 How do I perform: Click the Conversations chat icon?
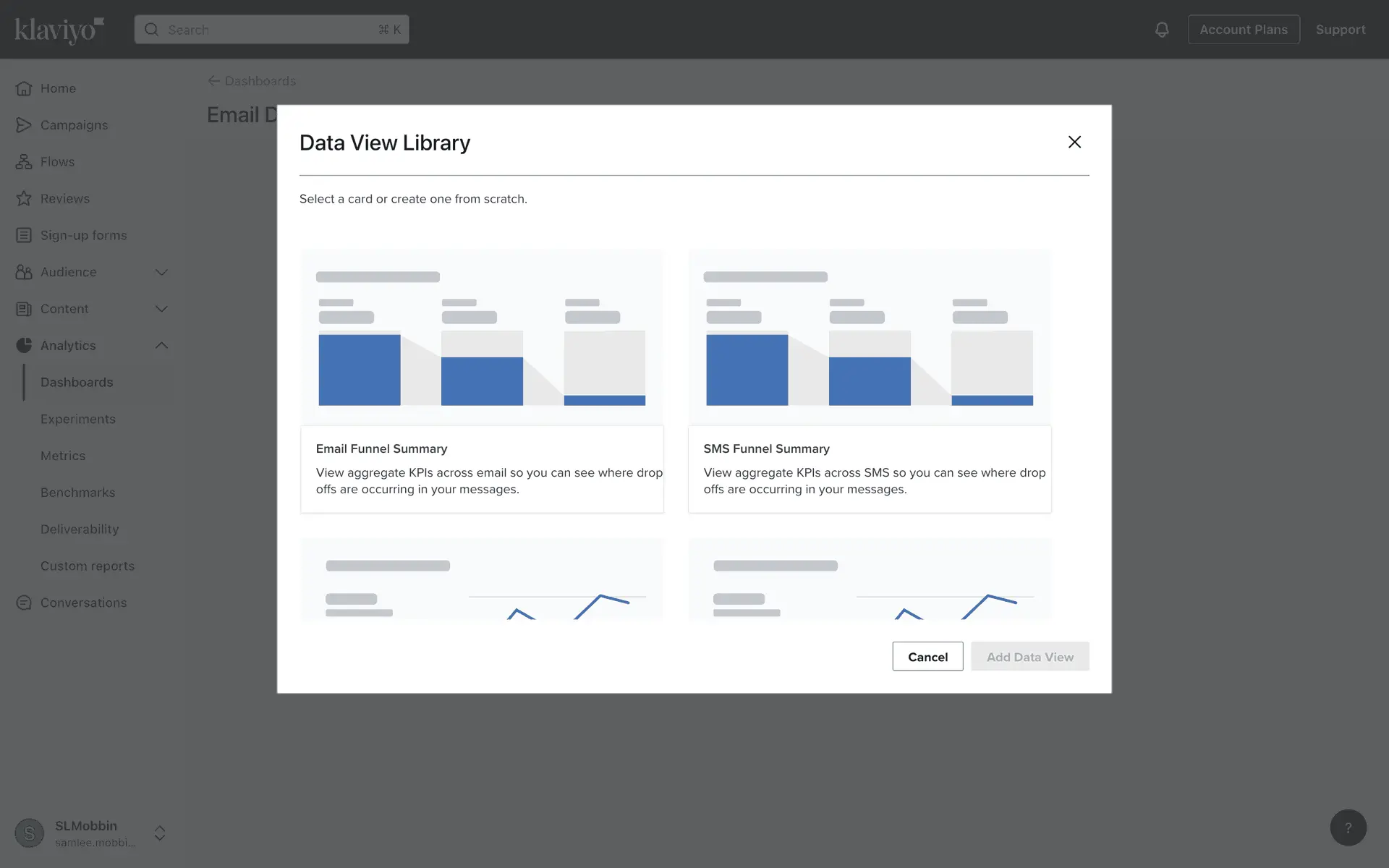24,603
